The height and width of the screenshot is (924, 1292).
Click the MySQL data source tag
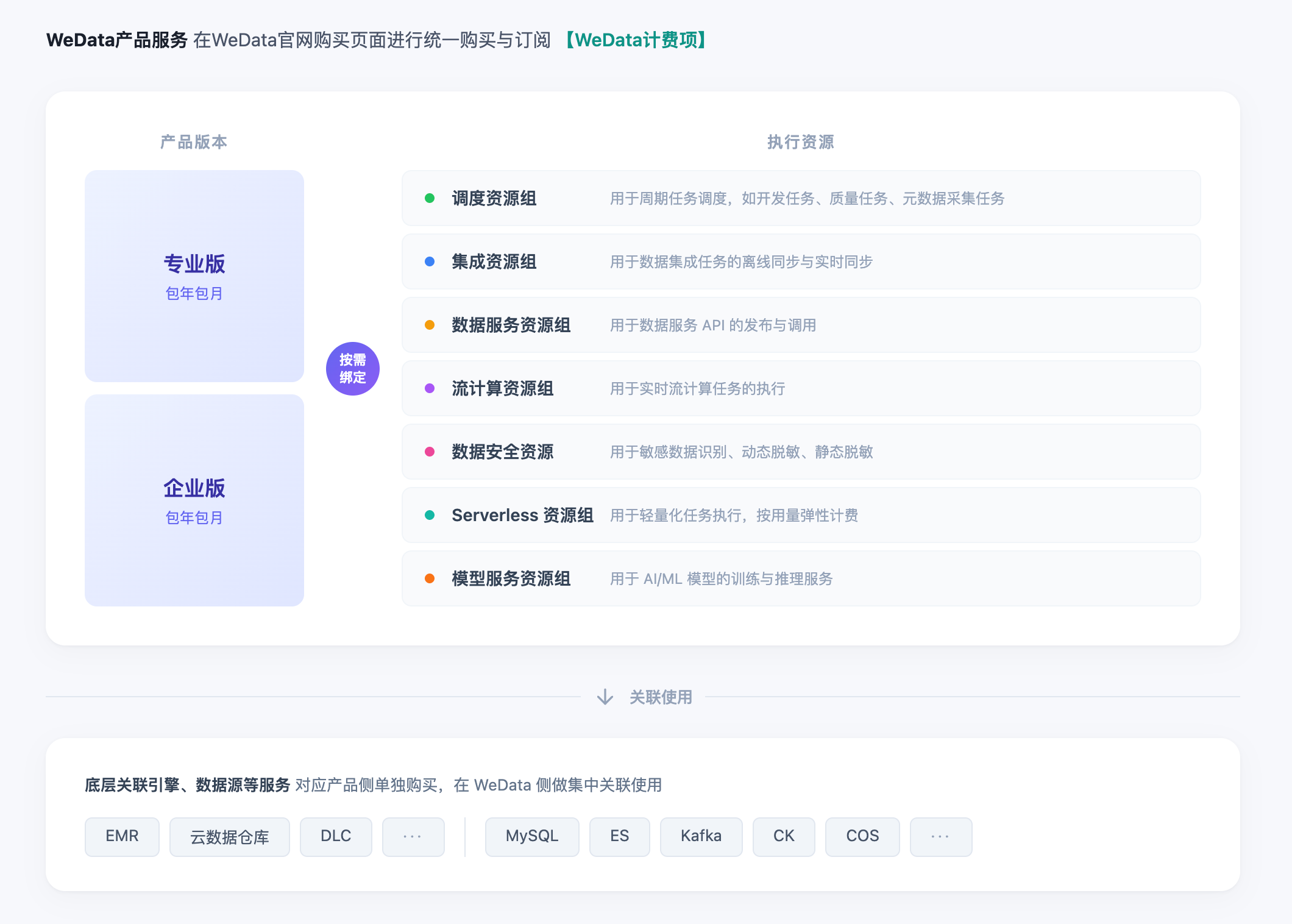(x=532, y=836)
